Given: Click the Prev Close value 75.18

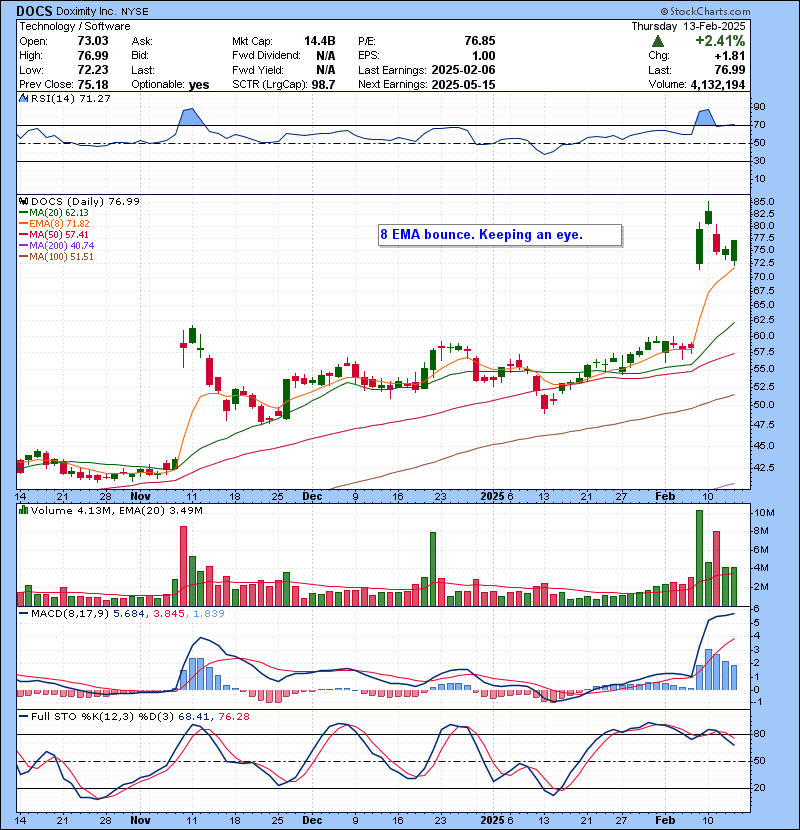Looking at the screenshot, I should click(x=93, y=85).
